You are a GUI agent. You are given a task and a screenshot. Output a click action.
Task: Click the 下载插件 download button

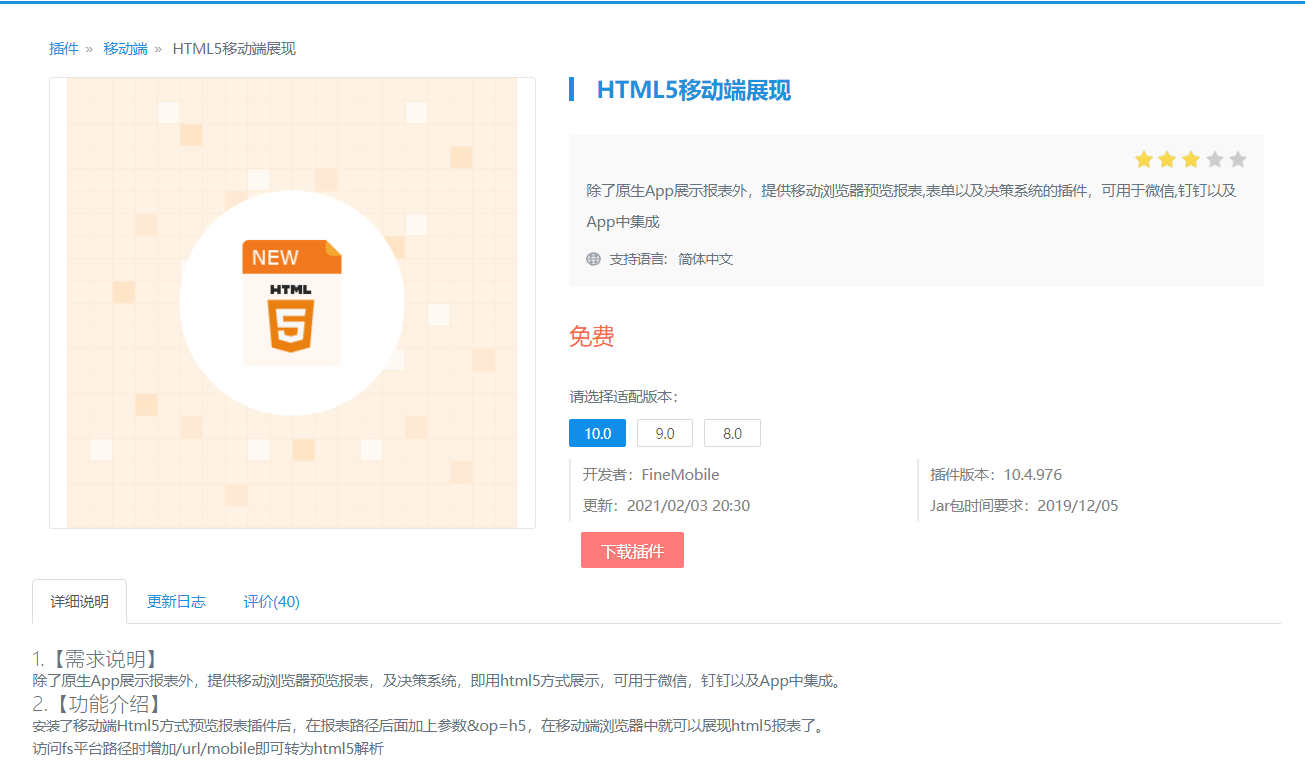pos(632,550)
